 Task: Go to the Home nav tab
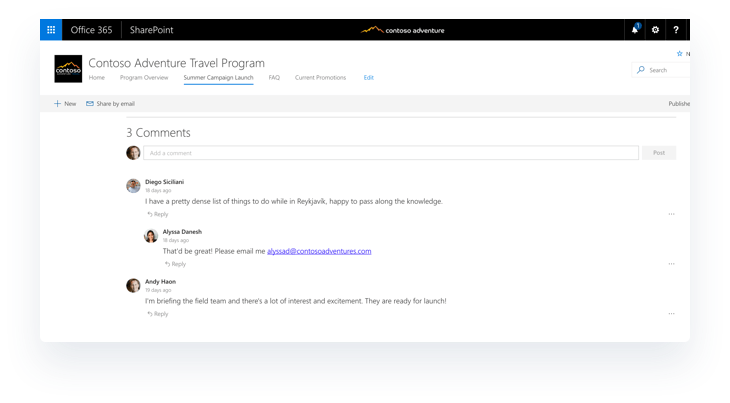coord(97,78)
